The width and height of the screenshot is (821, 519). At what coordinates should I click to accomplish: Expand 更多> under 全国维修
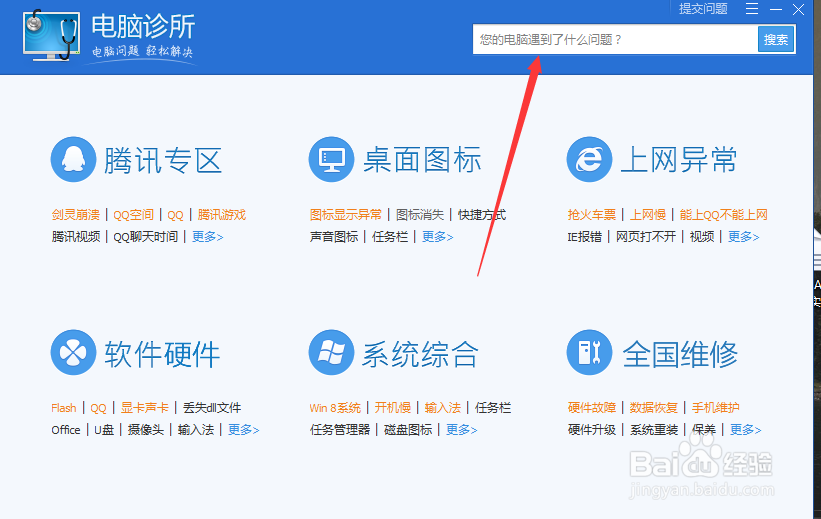pos(746,430)
